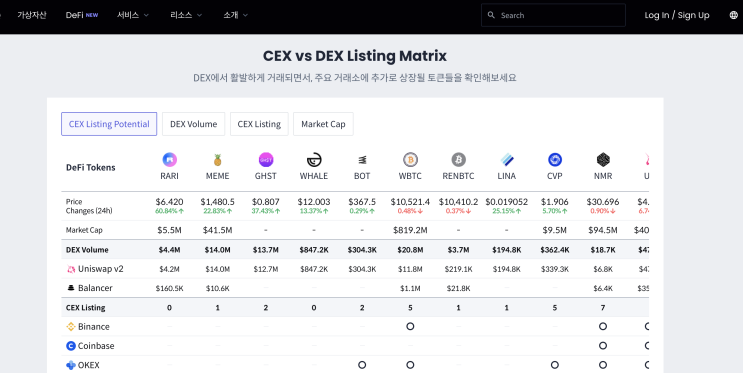Expand the 리소스 dropdown menu

[186, 15]
